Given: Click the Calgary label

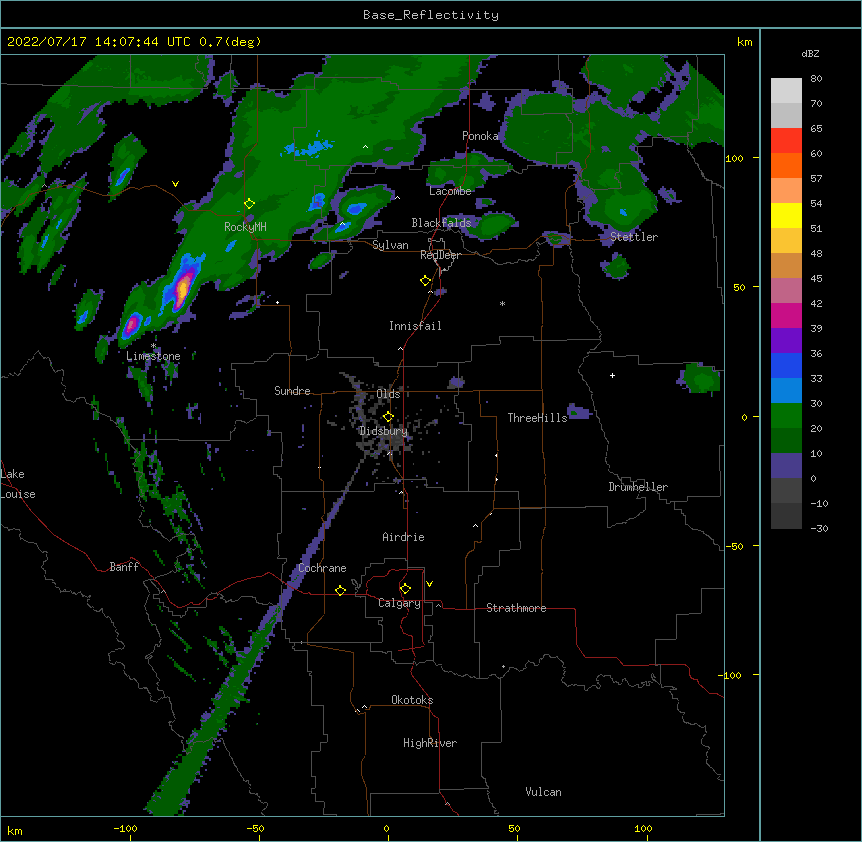Looking at the screenshot, I should pyautogui.click(x=399, y=603).
